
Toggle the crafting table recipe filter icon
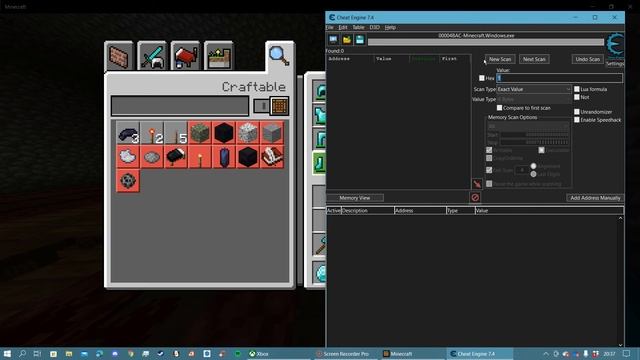click(279, 106)
